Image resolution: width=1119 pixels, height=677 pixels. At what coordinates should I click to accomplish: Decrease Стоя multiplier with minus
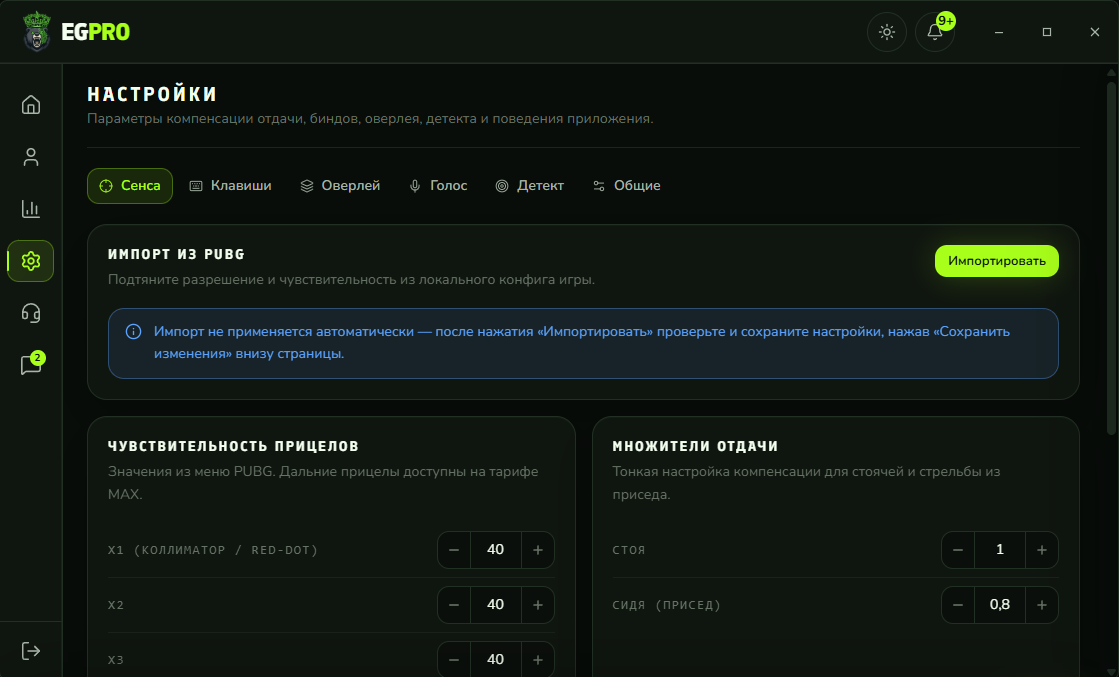pos(958,550)
